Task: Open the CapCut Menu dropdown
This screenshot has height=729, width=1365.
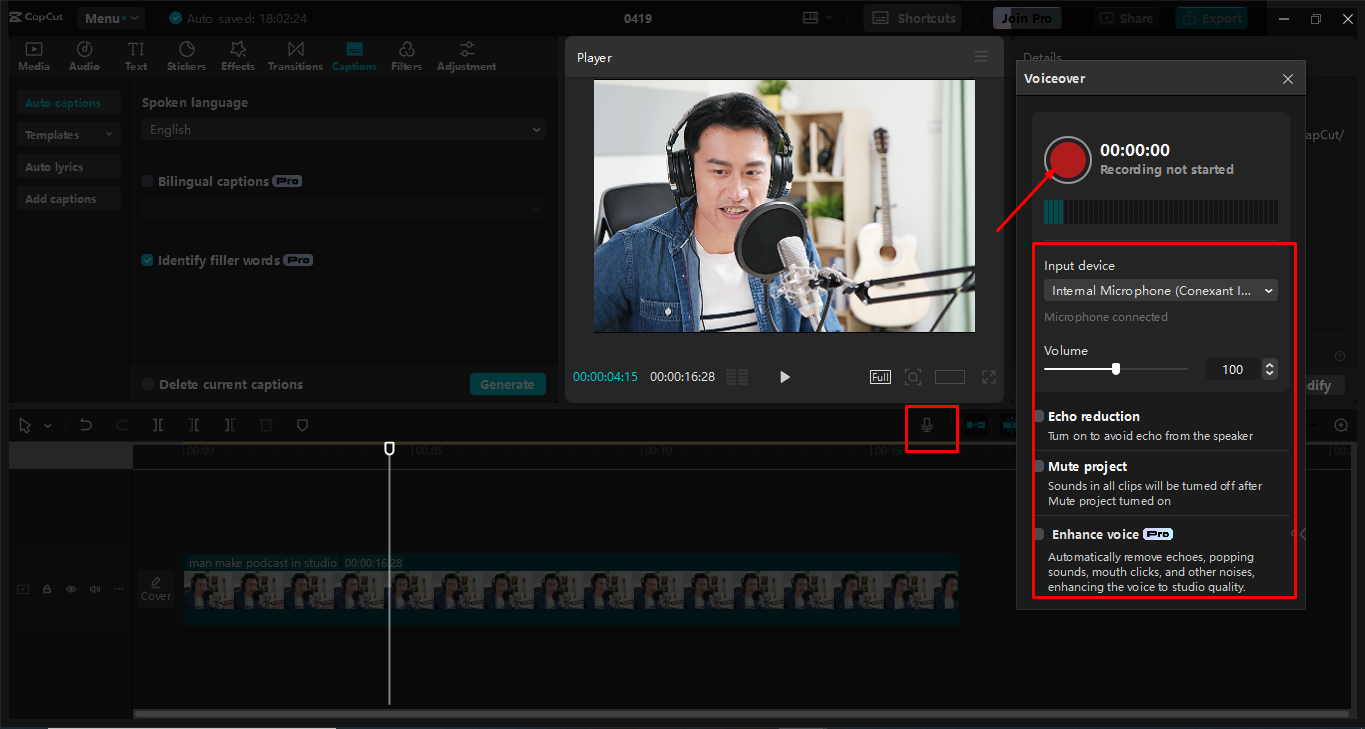Action: click(110, 18)
